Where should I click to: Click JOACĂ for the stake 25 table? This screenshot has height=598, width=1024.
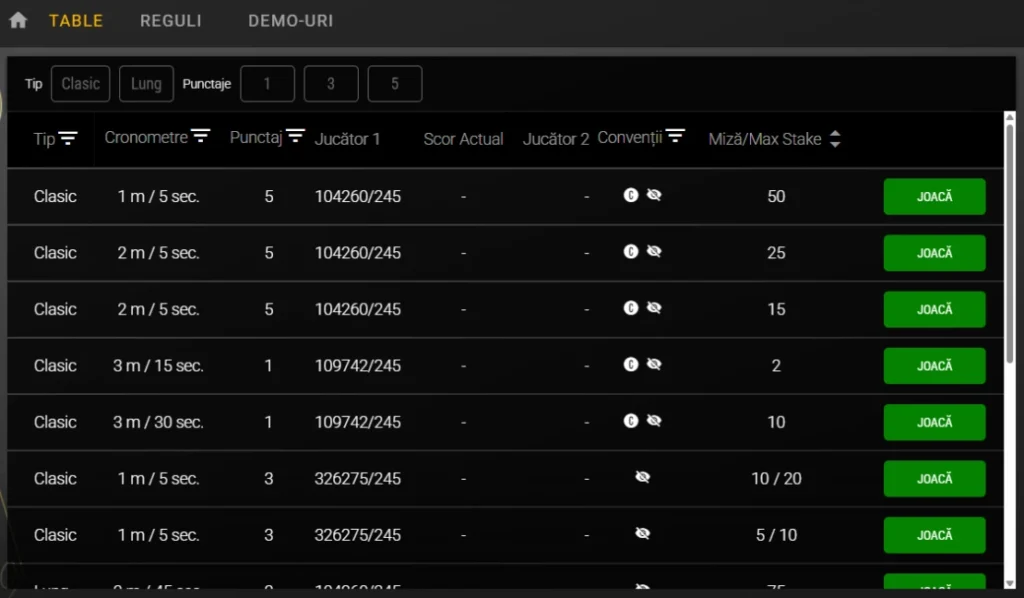click(x=935, y=253)
